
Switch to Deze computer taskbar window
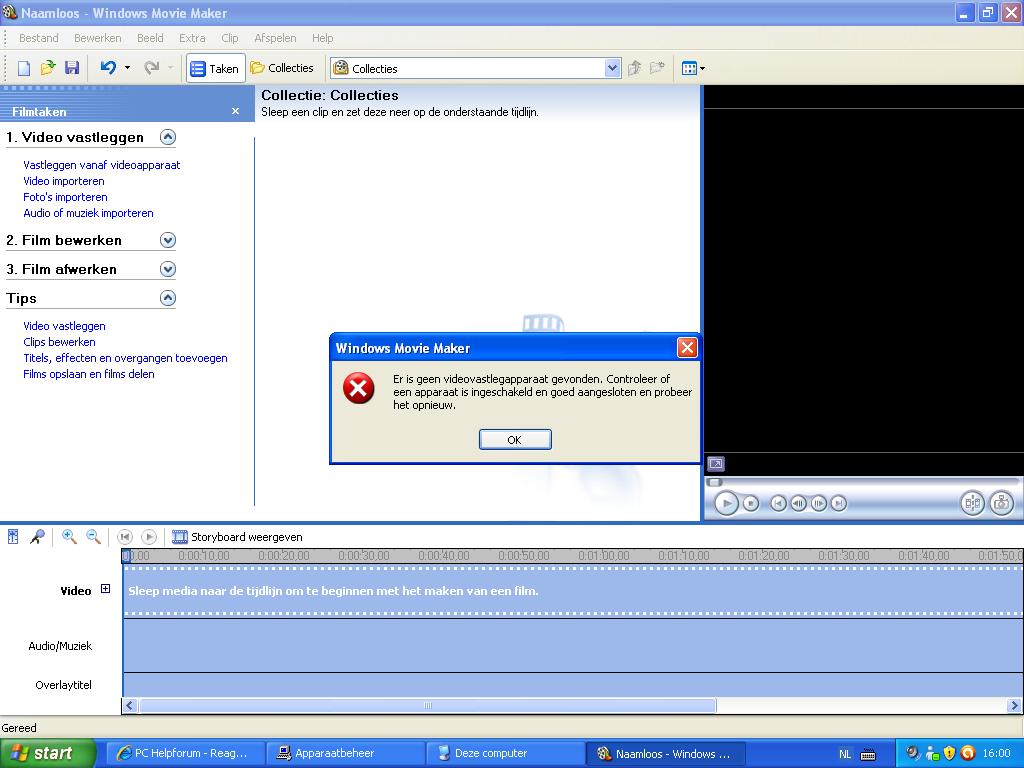pos(505,754)
